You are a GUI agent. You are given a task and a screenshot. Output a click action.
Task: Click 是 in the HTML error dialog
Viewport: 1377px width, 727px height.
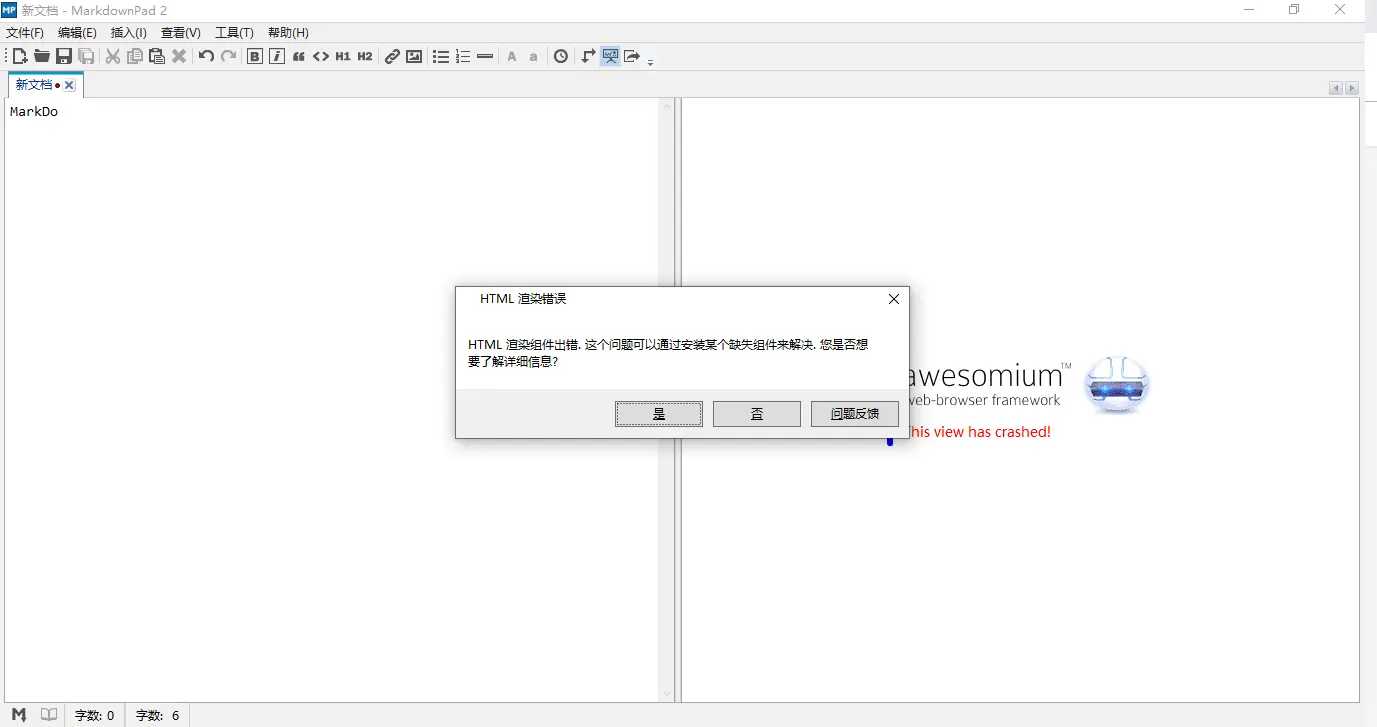coord(659,414)
